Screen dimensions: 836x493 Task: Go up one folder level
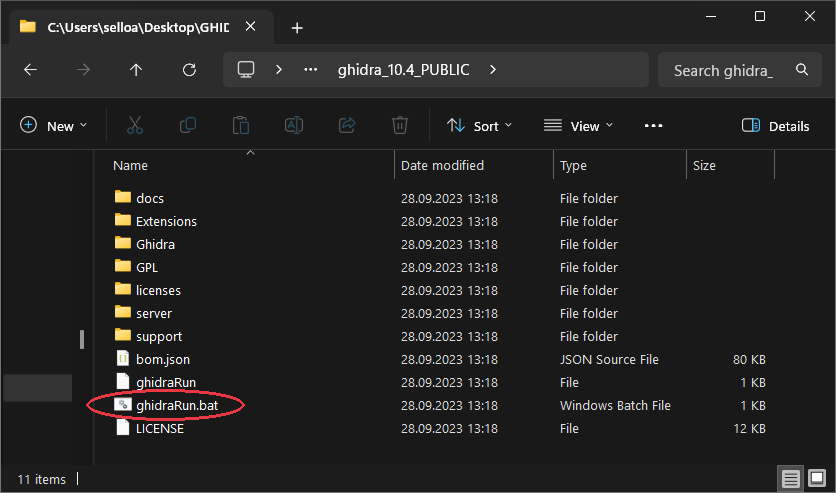point(136,70)
